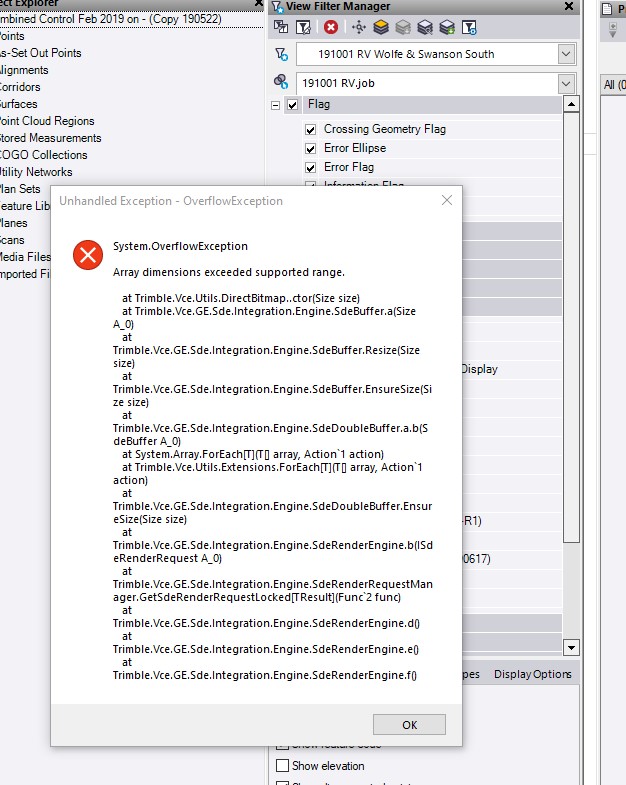
Task: Click the select-by-pick crosshair icon
Action: click(359, 27)
